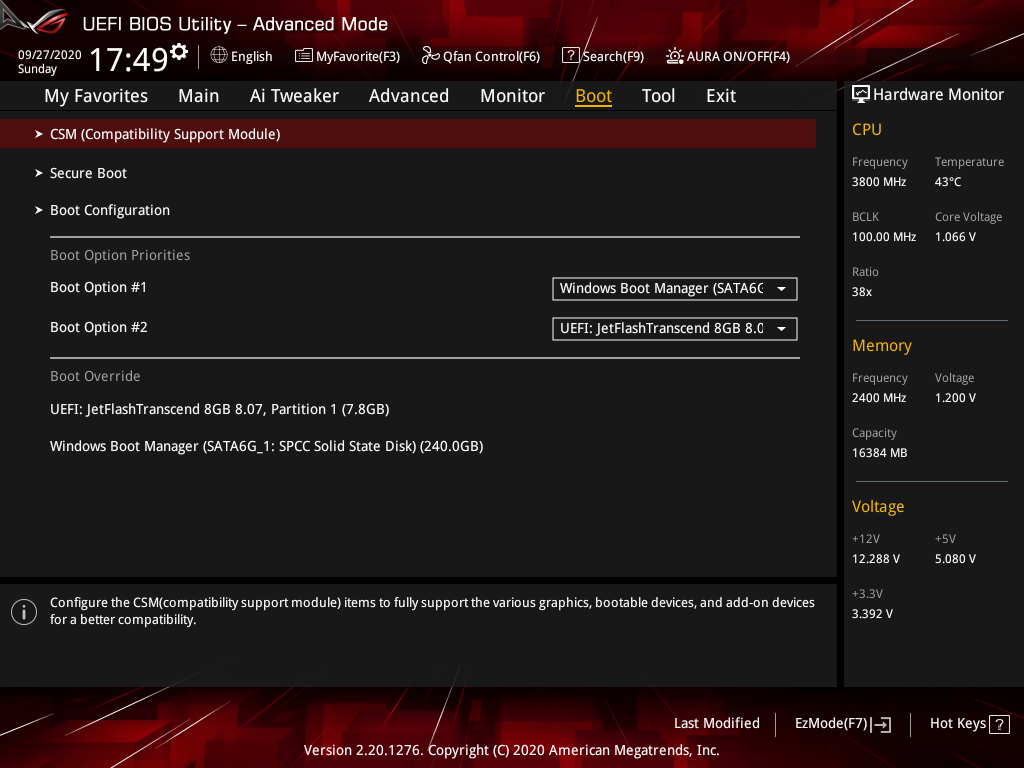Click +3.3V value 3.392 V
This screenshot has width=1024, height=768.
click(x=872, y=614)
